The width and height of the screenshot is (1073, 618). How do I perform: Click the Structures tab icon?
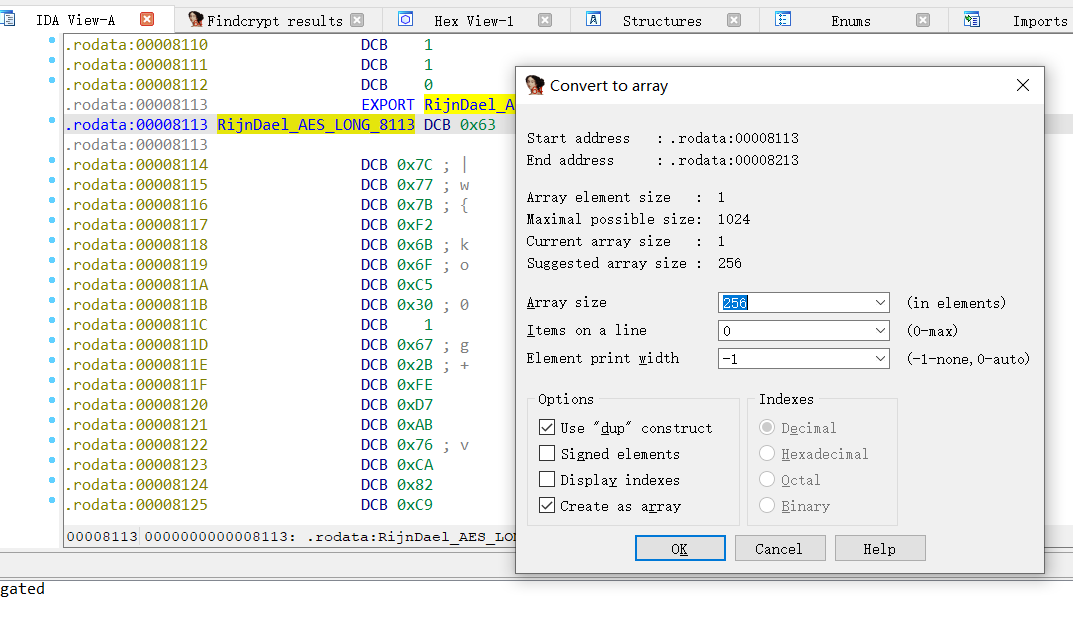[593, 20]
